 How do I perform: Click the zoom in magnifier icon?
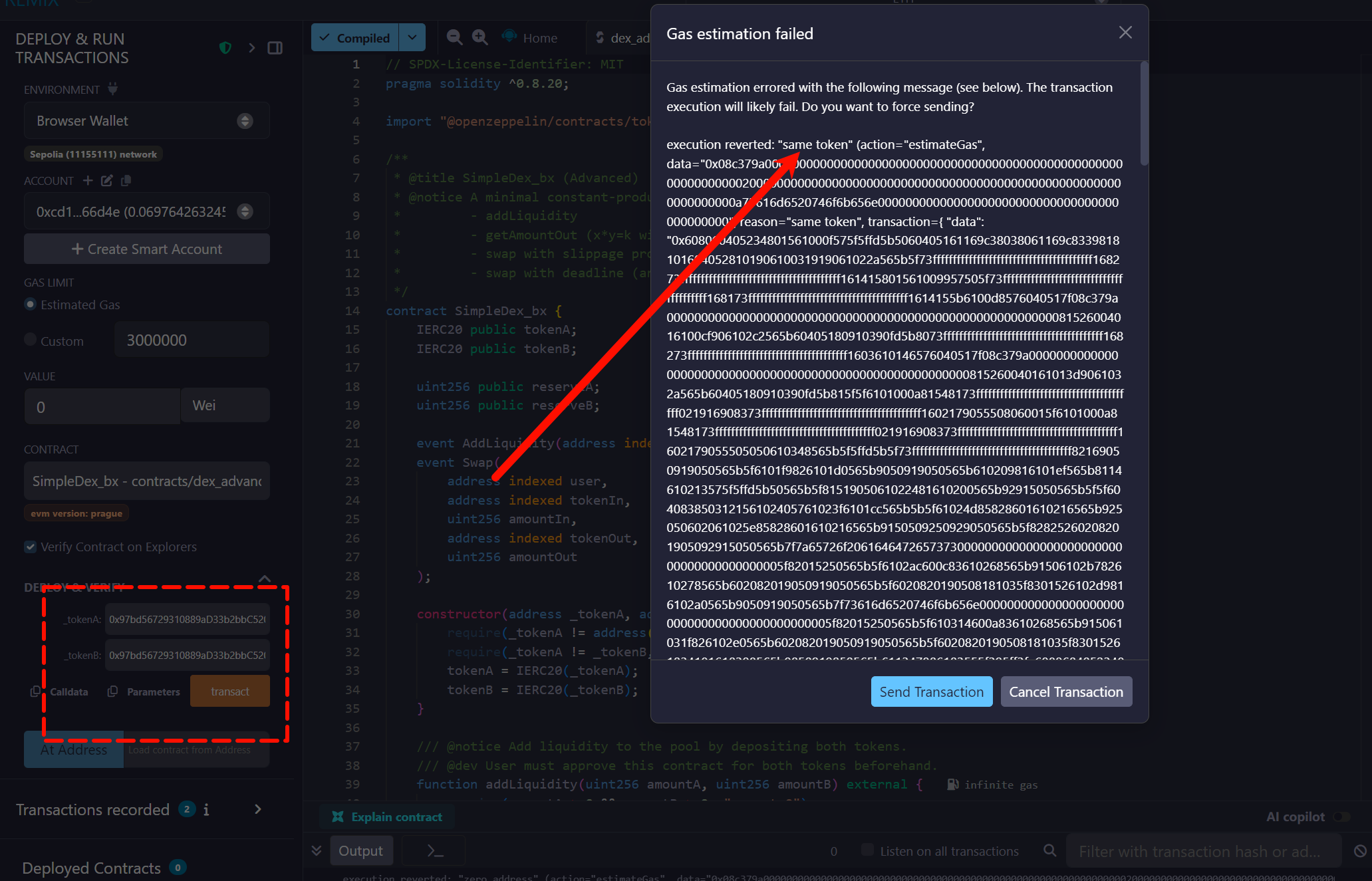click(x=480, y=37)
